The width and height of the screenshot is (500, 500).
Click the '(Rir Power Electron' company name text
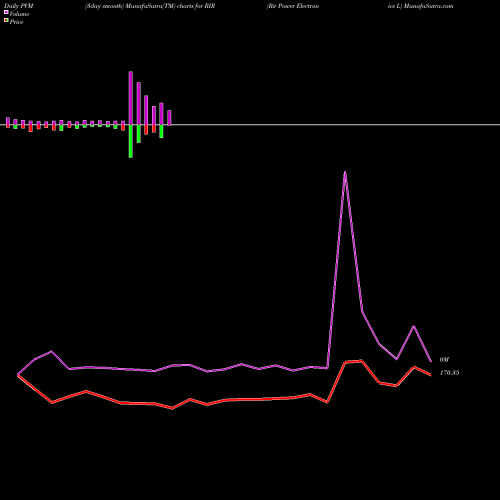(x=293, y=6)
